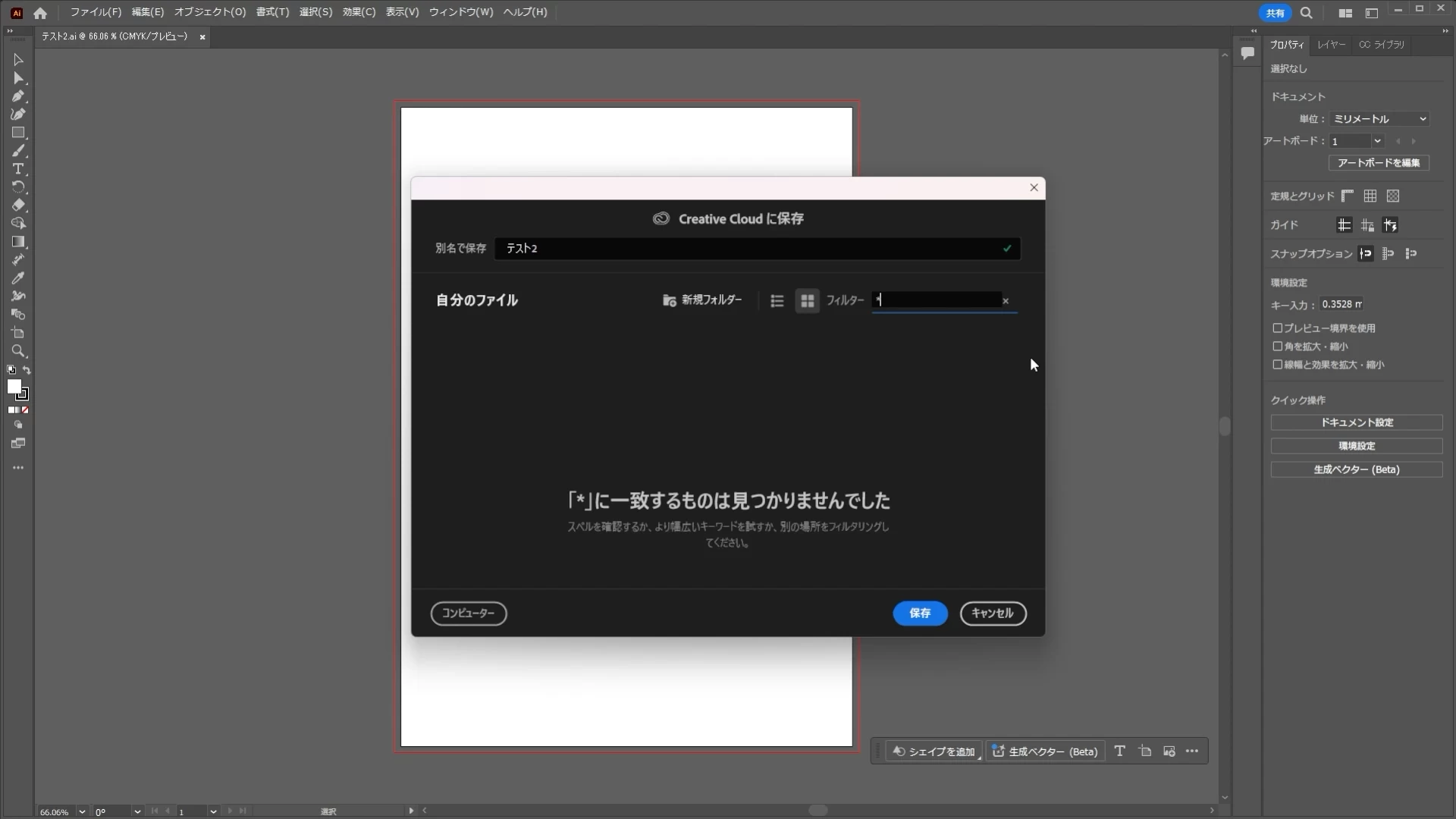The width and height of the screenshot is (1456, 819).
Task: Select the Zoom tool in toolbar
Action: (x=18, y=351)
